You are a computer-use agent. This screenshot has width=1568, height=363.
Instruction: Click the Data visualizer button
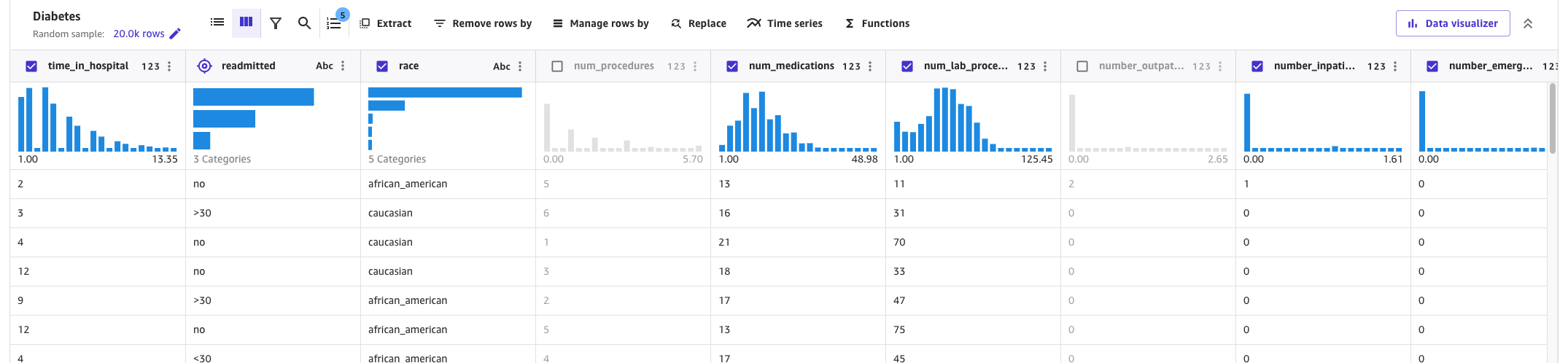coord(1452,23)
